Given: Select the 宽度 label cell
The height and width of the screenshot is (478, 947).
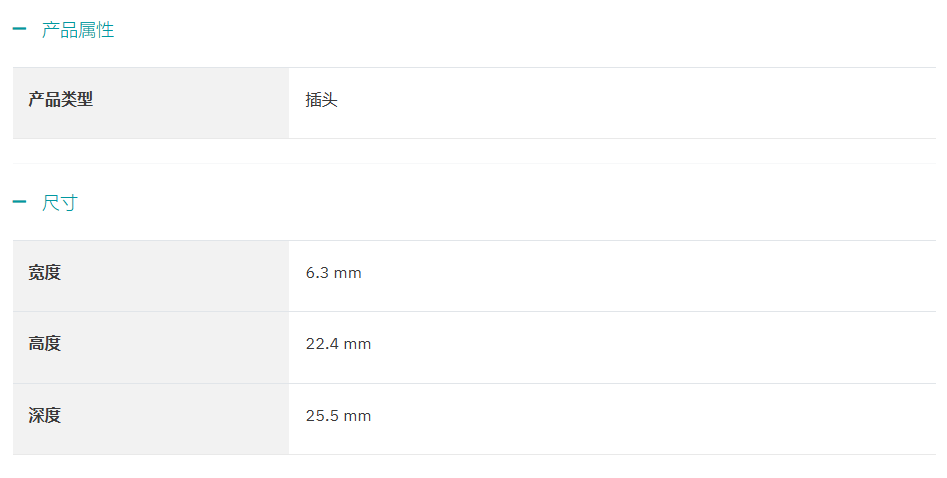Looking at the screenshot, I should (x=151, y=276).
